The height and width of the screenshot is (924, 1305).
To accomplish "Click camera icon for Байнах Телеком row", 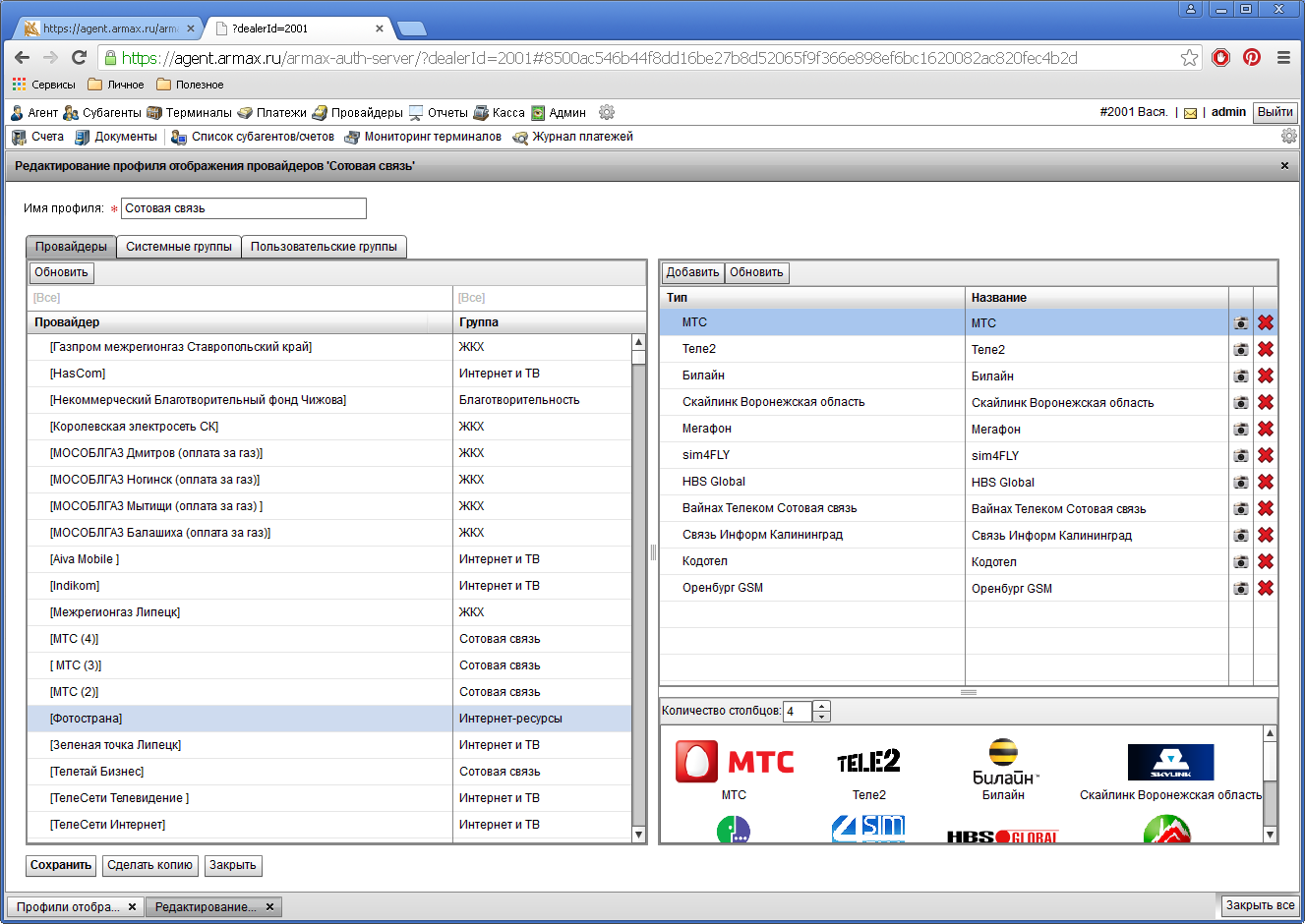I will tap(1241, 508).
